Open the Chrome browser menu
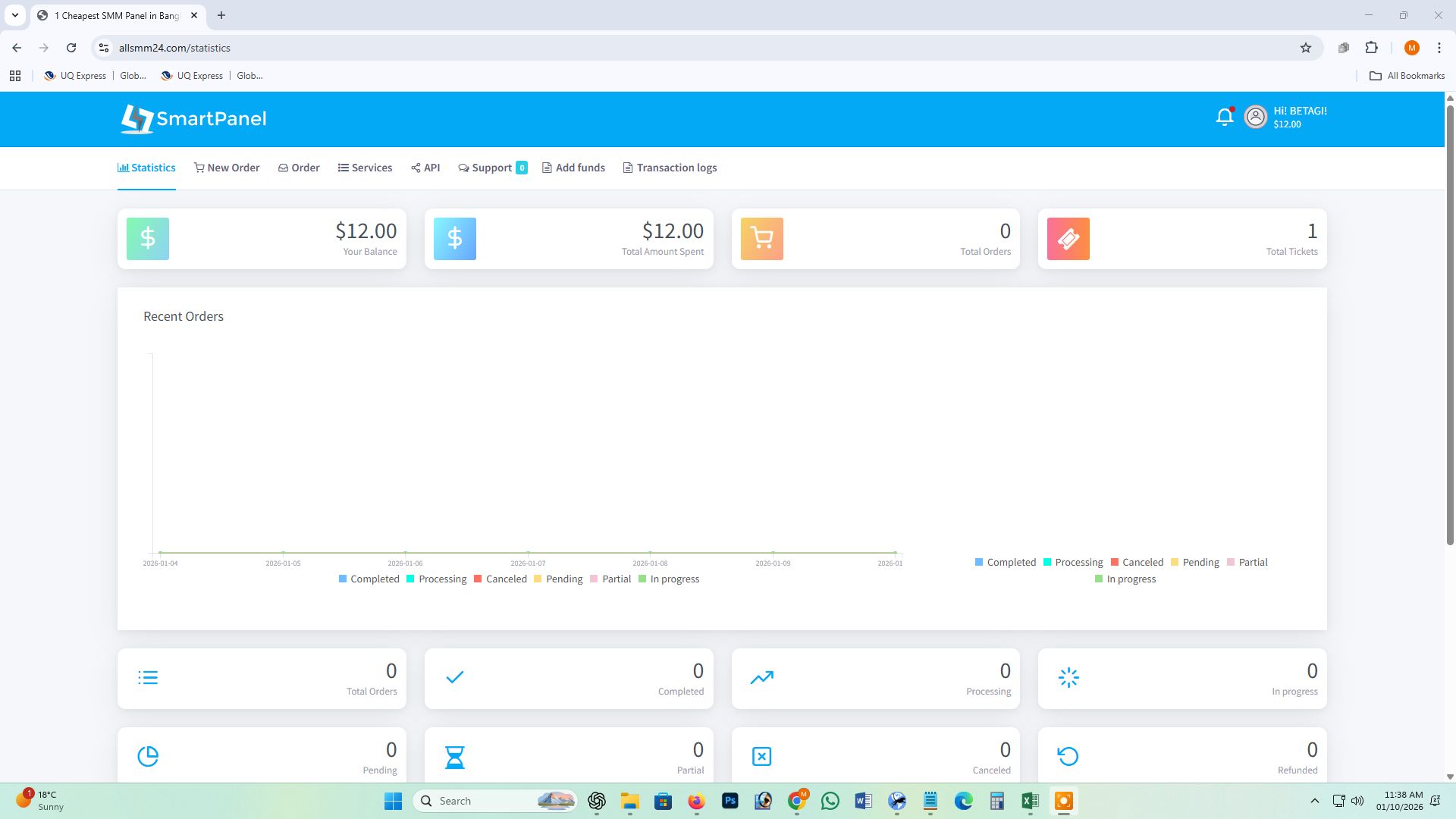Screen dimensions: 1456x819 tap(1439, 47)
